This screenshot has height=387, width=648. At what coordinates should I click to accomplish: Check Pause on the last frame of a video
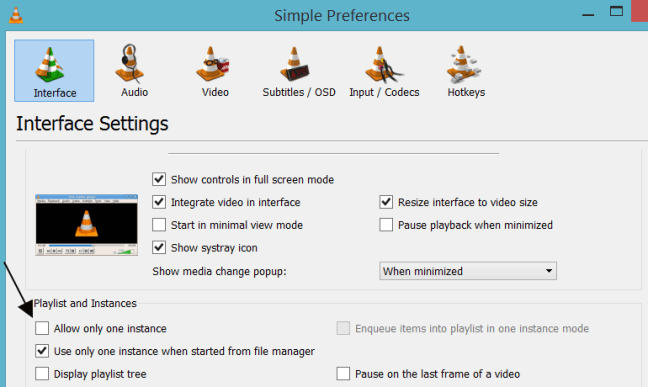coord(343,374)
